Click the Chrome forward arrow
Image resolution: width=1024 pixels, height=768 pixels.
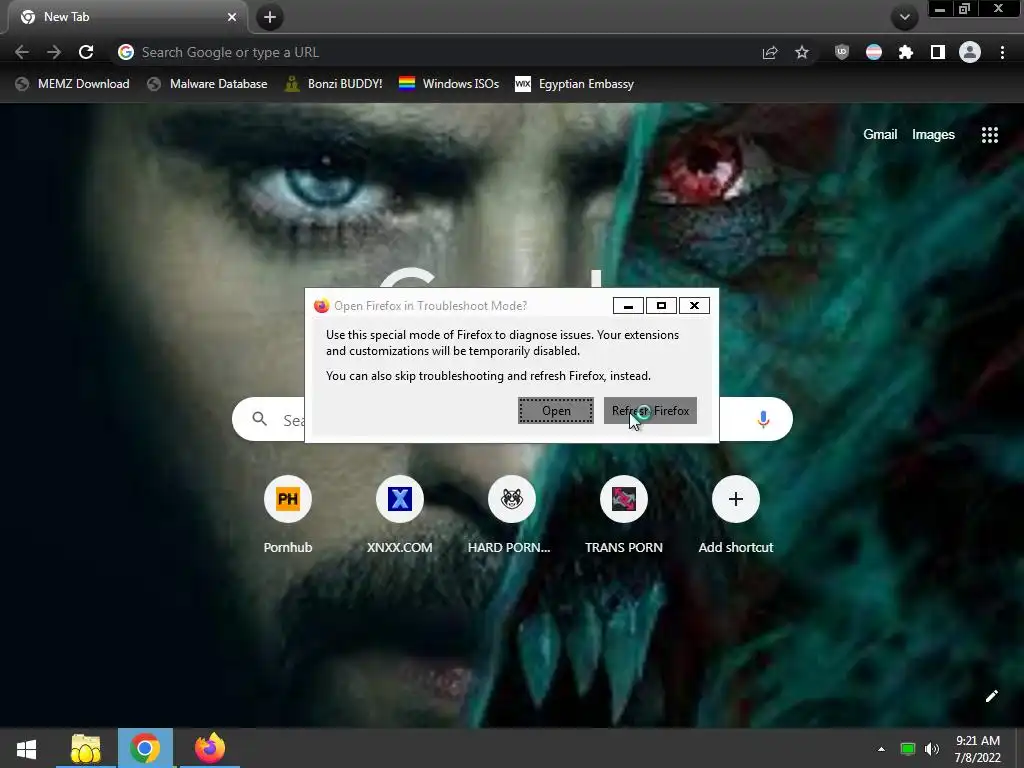pyautogui.click(x=54, y=52)
